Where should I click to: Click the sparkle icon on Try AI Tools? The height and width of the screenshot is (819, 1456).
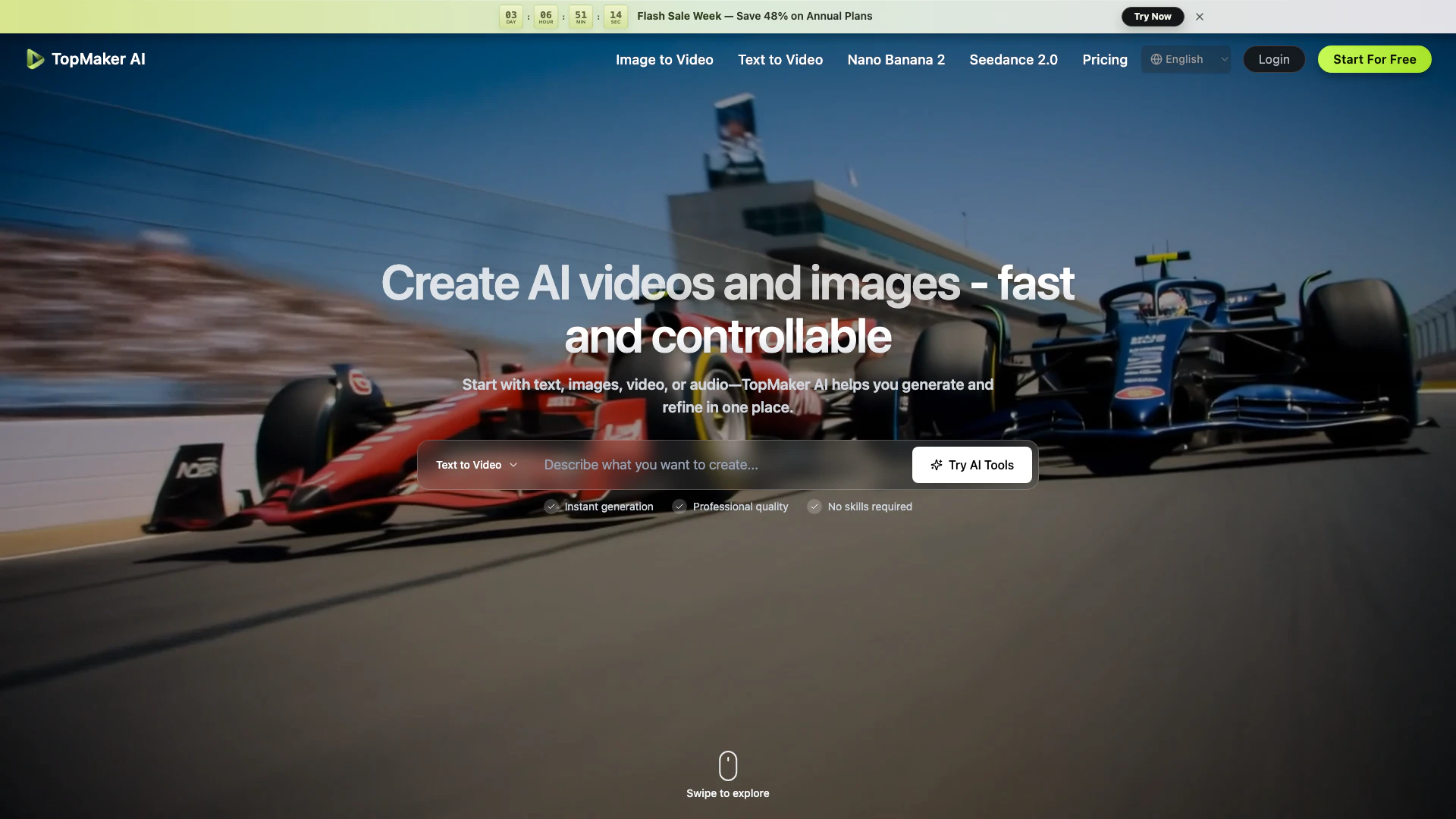(x=937, y=465)
